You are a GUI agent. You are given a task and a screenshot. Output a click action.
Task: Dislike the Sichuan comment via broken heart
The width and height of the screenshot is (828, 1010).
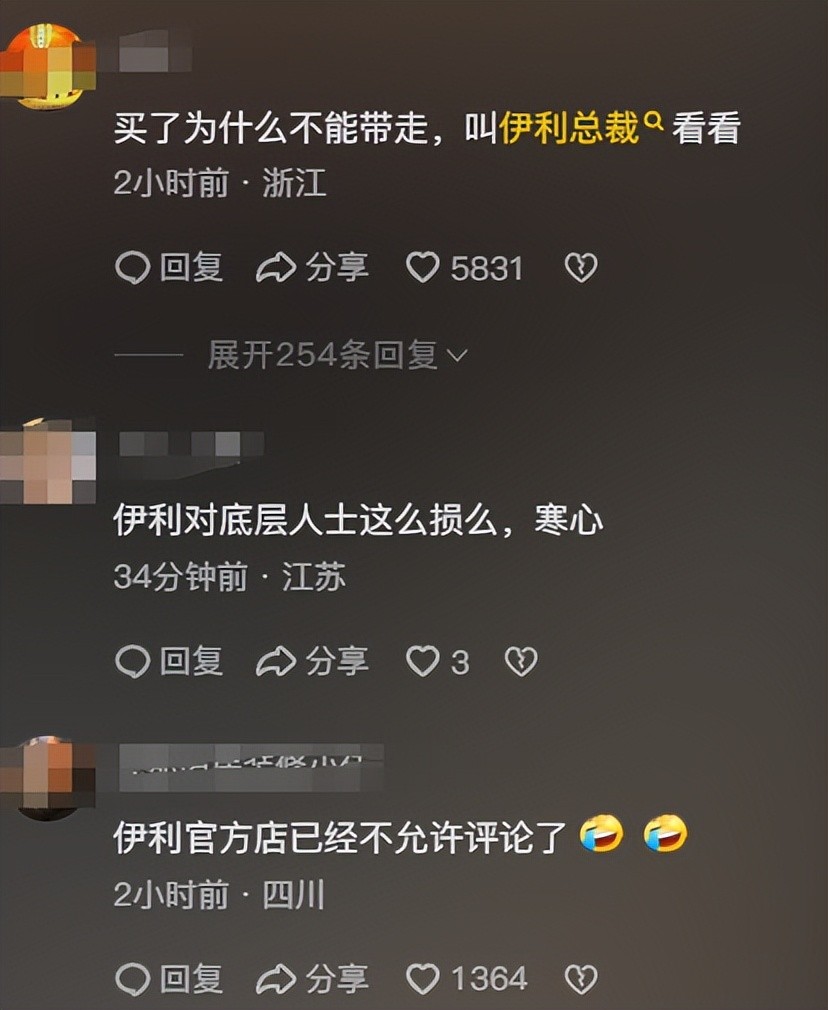pos(581,978)
